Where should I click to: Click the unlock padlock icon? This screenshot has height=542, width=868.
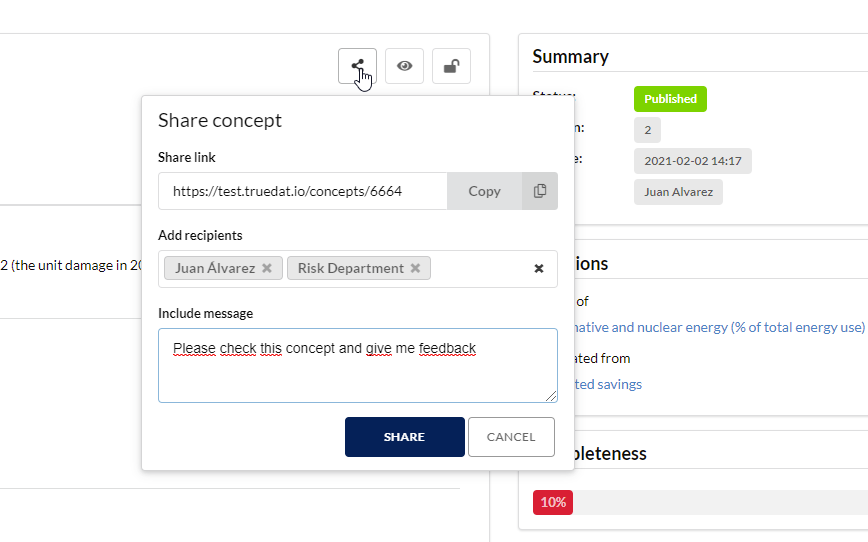pos(451,66)
